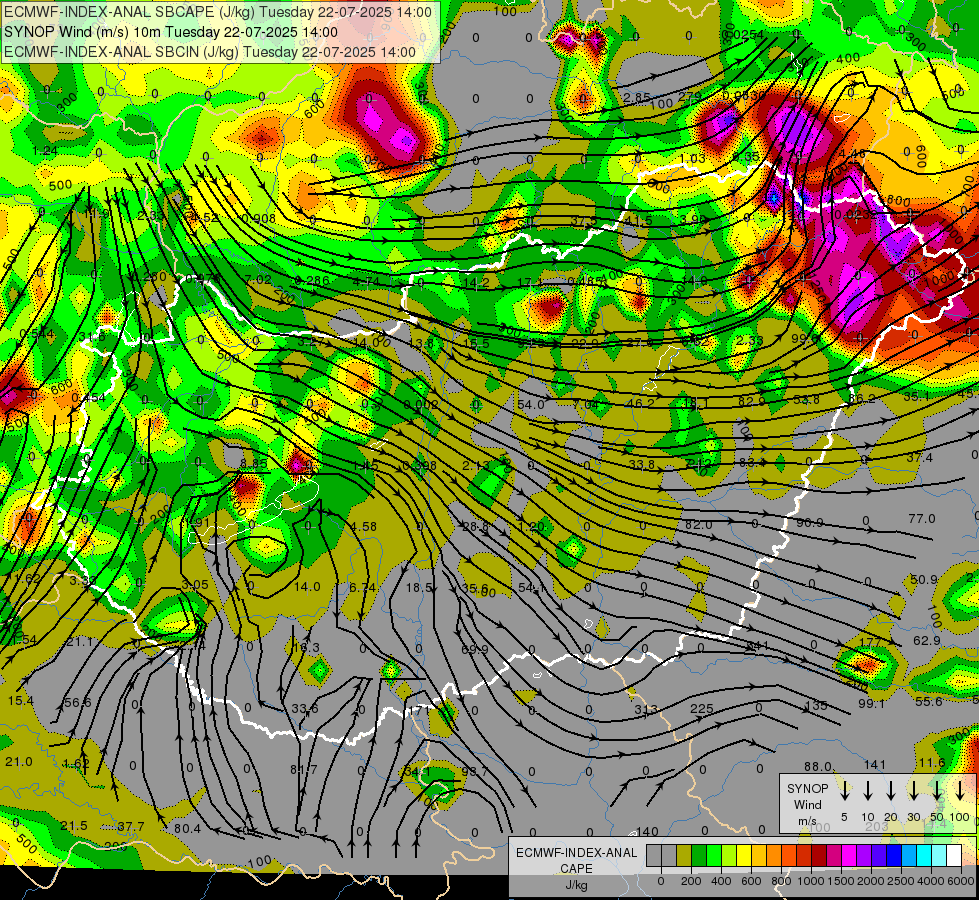The height and width of the screenshot is (900, 979).
Task: Click the SBCIN title line in the header box
Action: pos(210,52)
